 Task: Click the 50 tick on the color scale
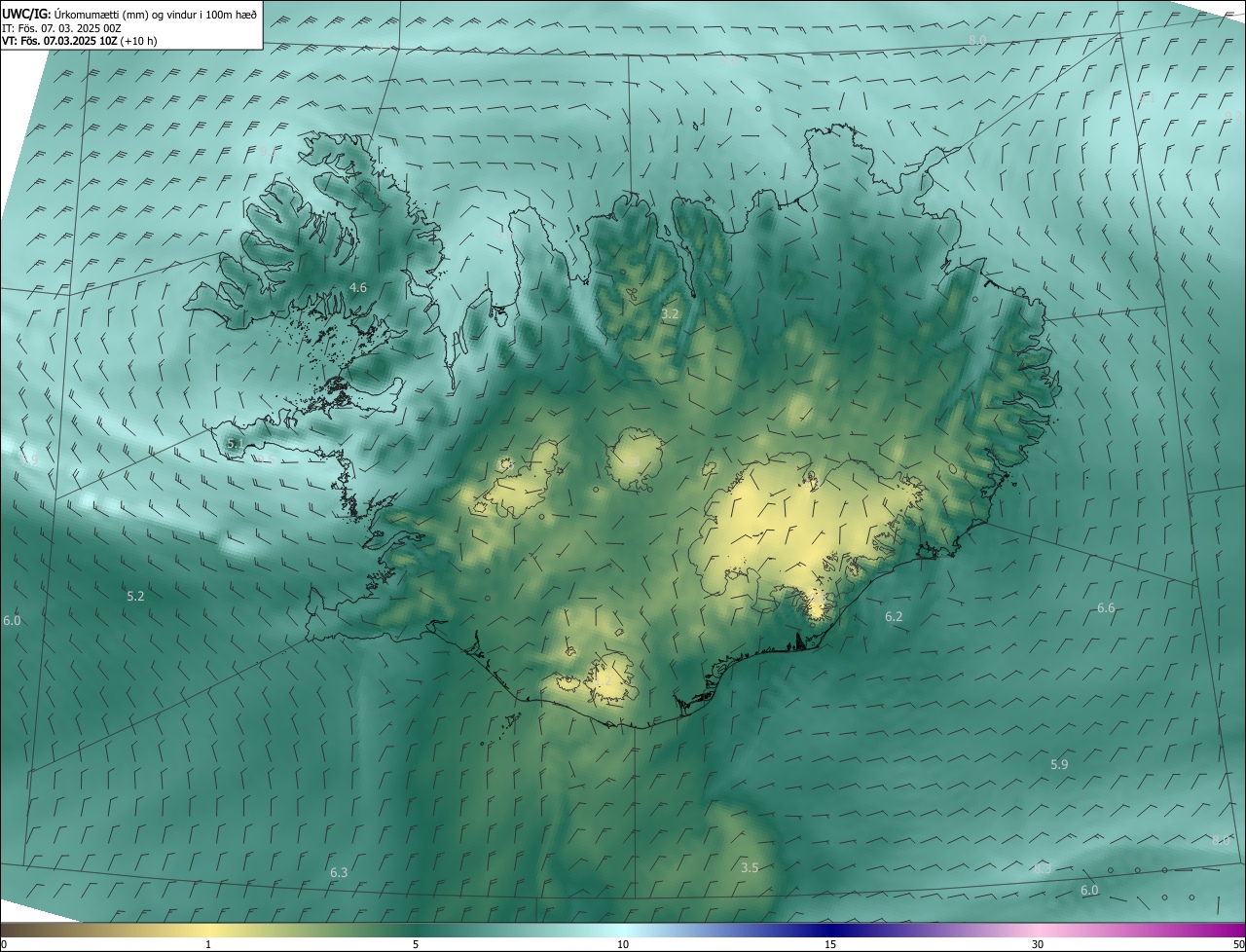click(1238, 944)
